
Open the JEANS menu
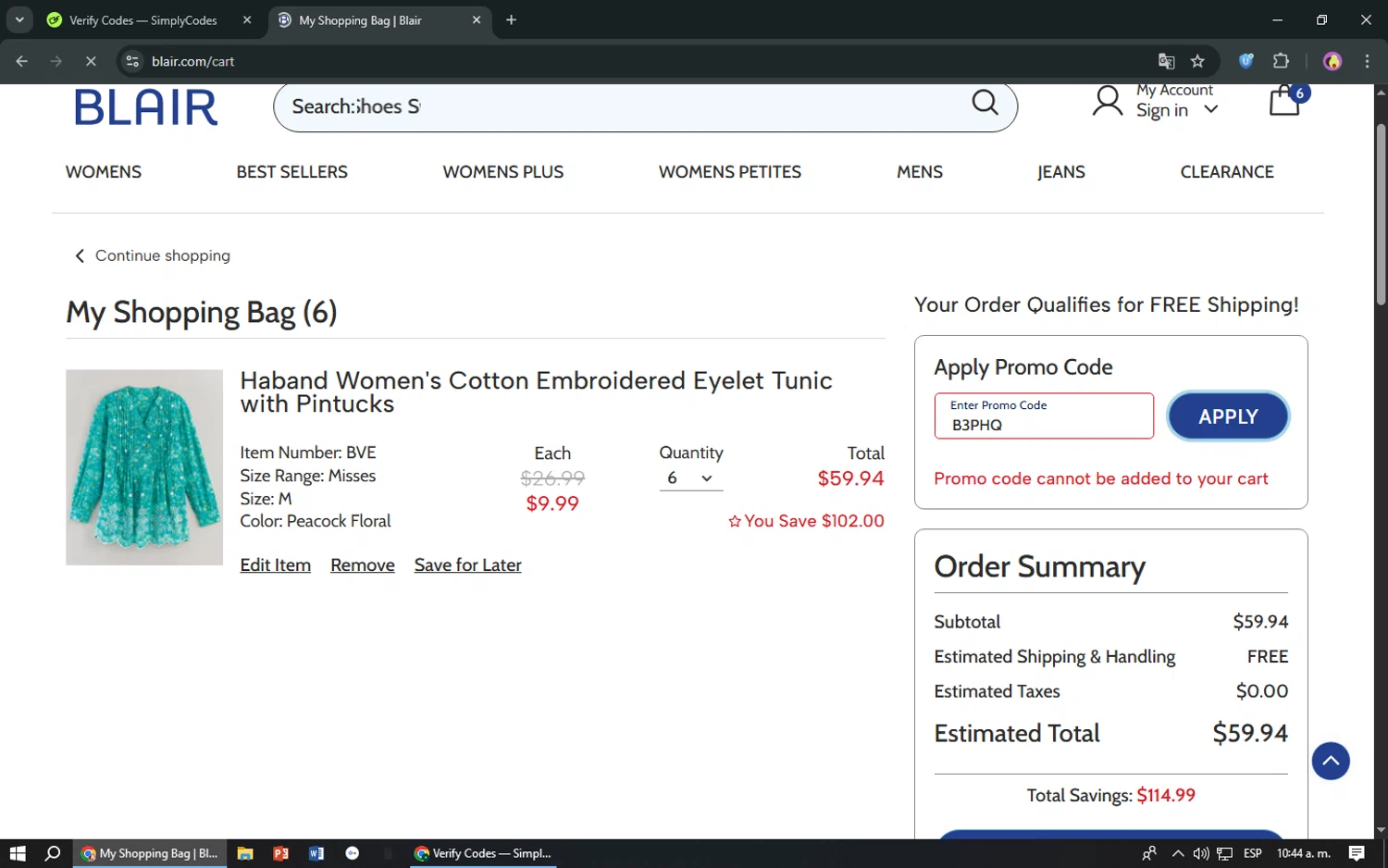pos(1061,172)
